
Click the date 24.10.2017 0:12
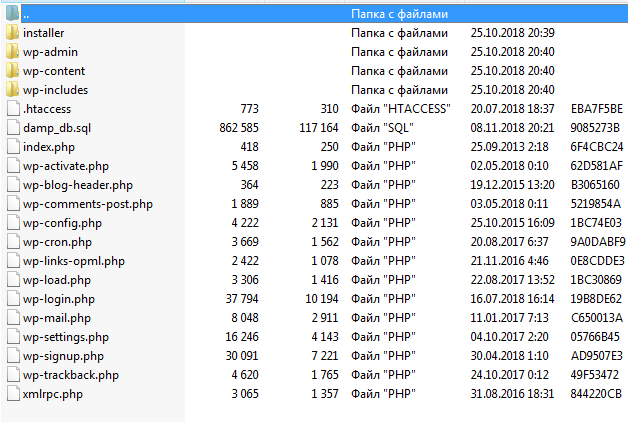(x=509, y=375)
